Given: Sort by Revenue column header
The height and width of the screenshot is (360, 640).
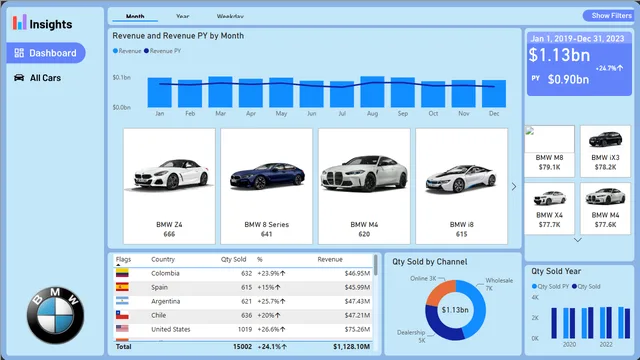Looking at the screenshot, I should 330,259.
